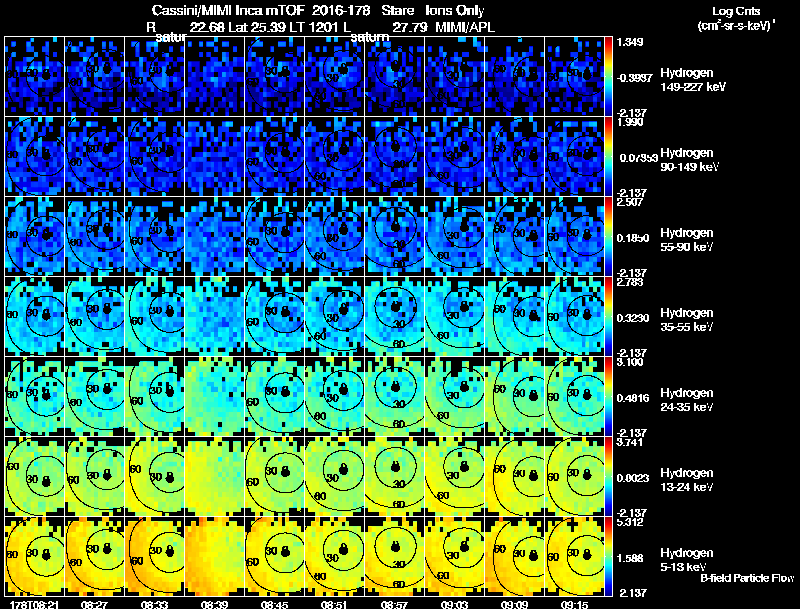Click the 5-13 keV panel at 08:57
The height and width of the screenshot is (609, 800).
click(x=394, y=556)
